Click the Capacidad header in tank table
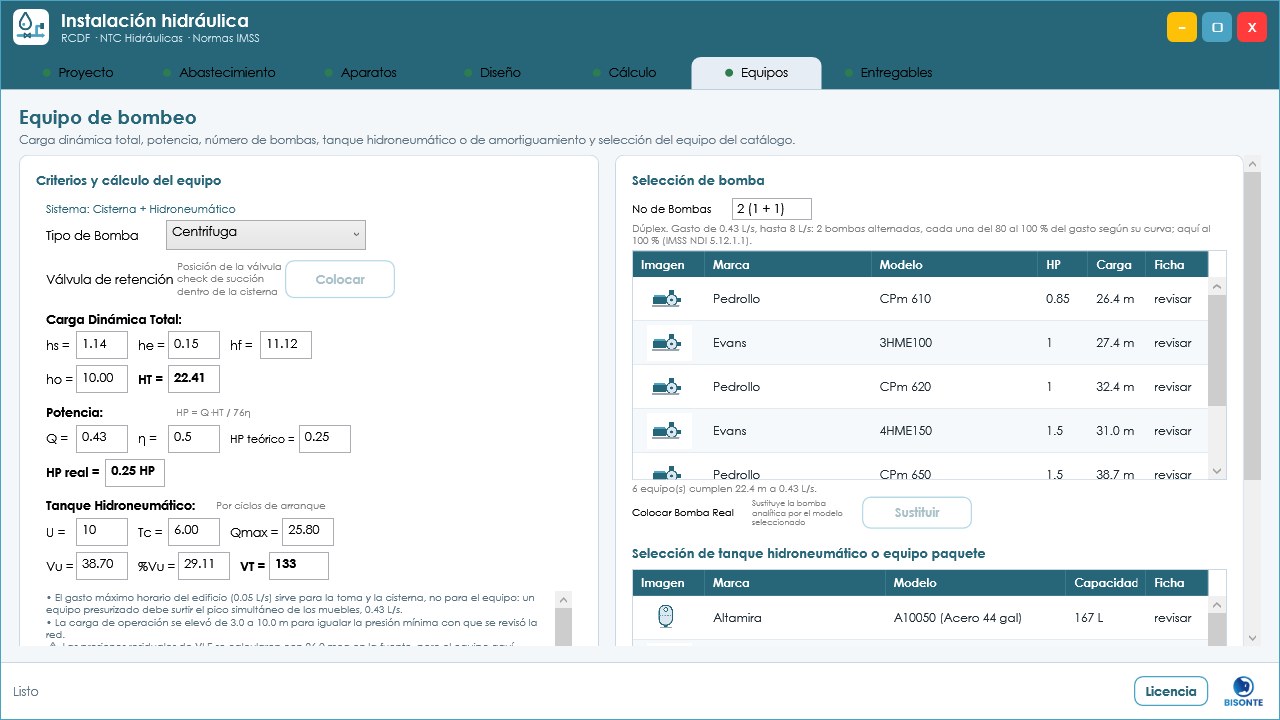 1105,583
